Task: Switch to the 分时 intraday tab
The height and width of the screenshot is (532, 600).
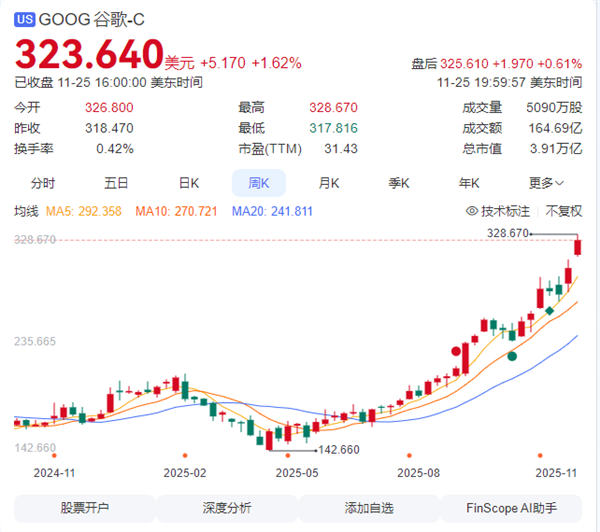Action: pos(43,183)
